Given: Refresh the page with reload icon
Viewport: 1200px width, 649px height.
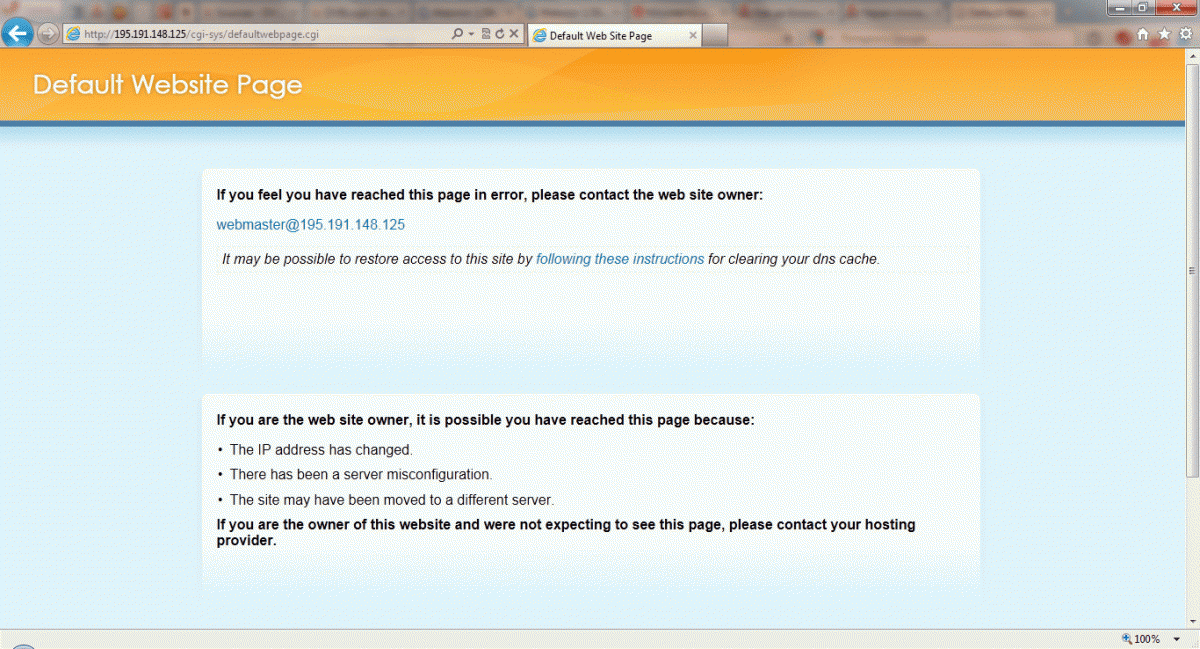Looking at the screenshot, I should pyautogui.click(x=499, y=34).
